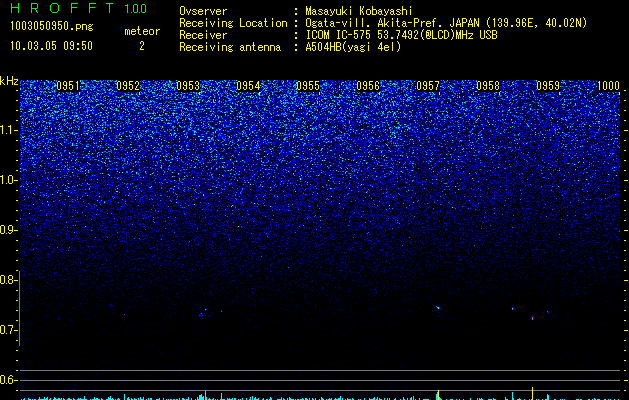Click the 'meteor' count label
This screenshot has width=629, height=400.
(142, 31)
